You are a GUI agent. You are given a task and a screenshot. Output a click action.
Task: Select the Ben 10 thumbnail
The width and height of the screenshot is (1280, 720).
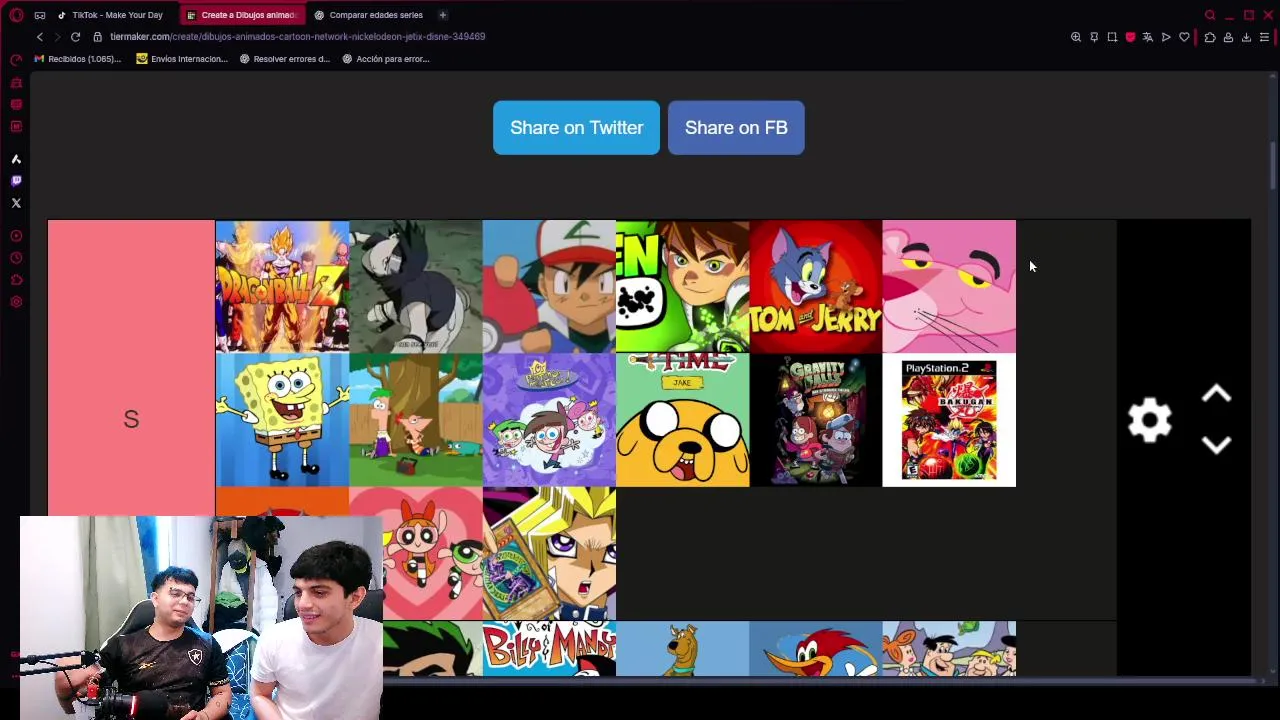[x=682, y=287]
